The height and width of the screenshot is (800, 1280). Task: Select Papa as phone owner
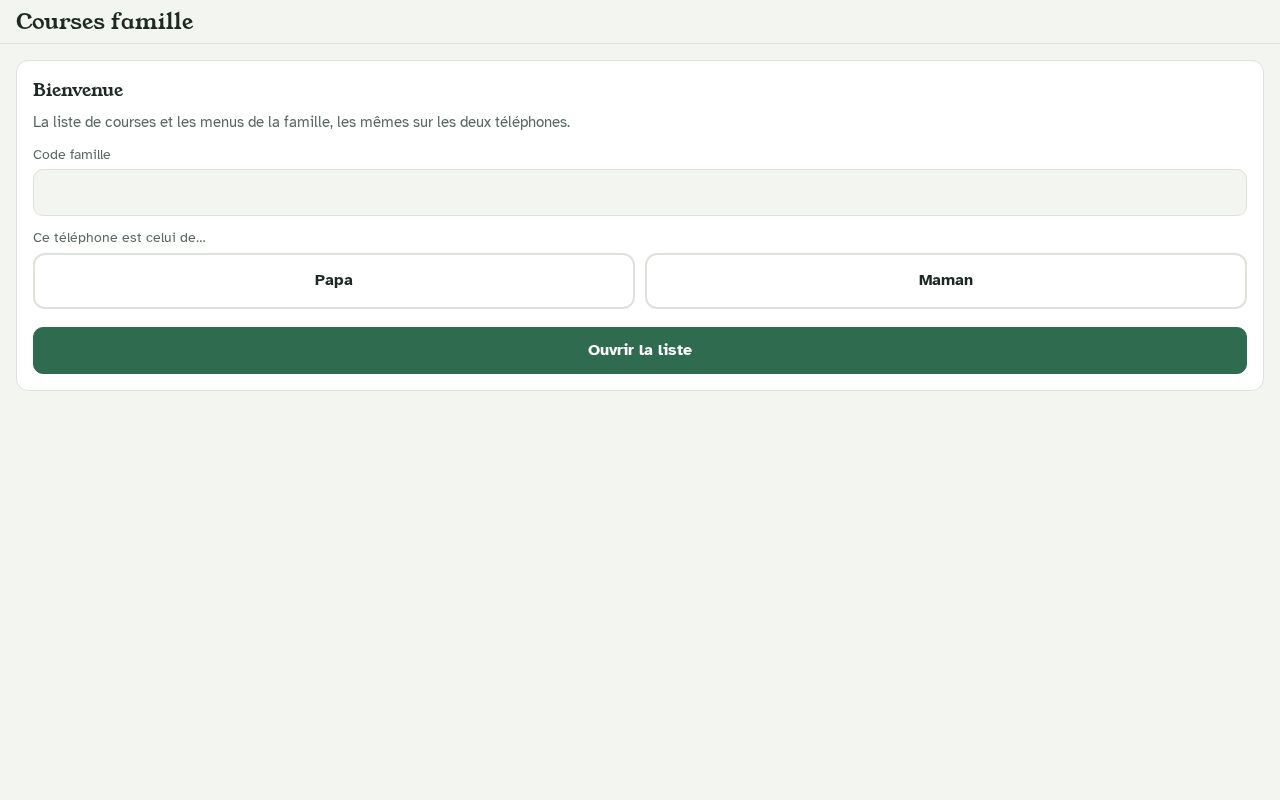tap(334, 281)
